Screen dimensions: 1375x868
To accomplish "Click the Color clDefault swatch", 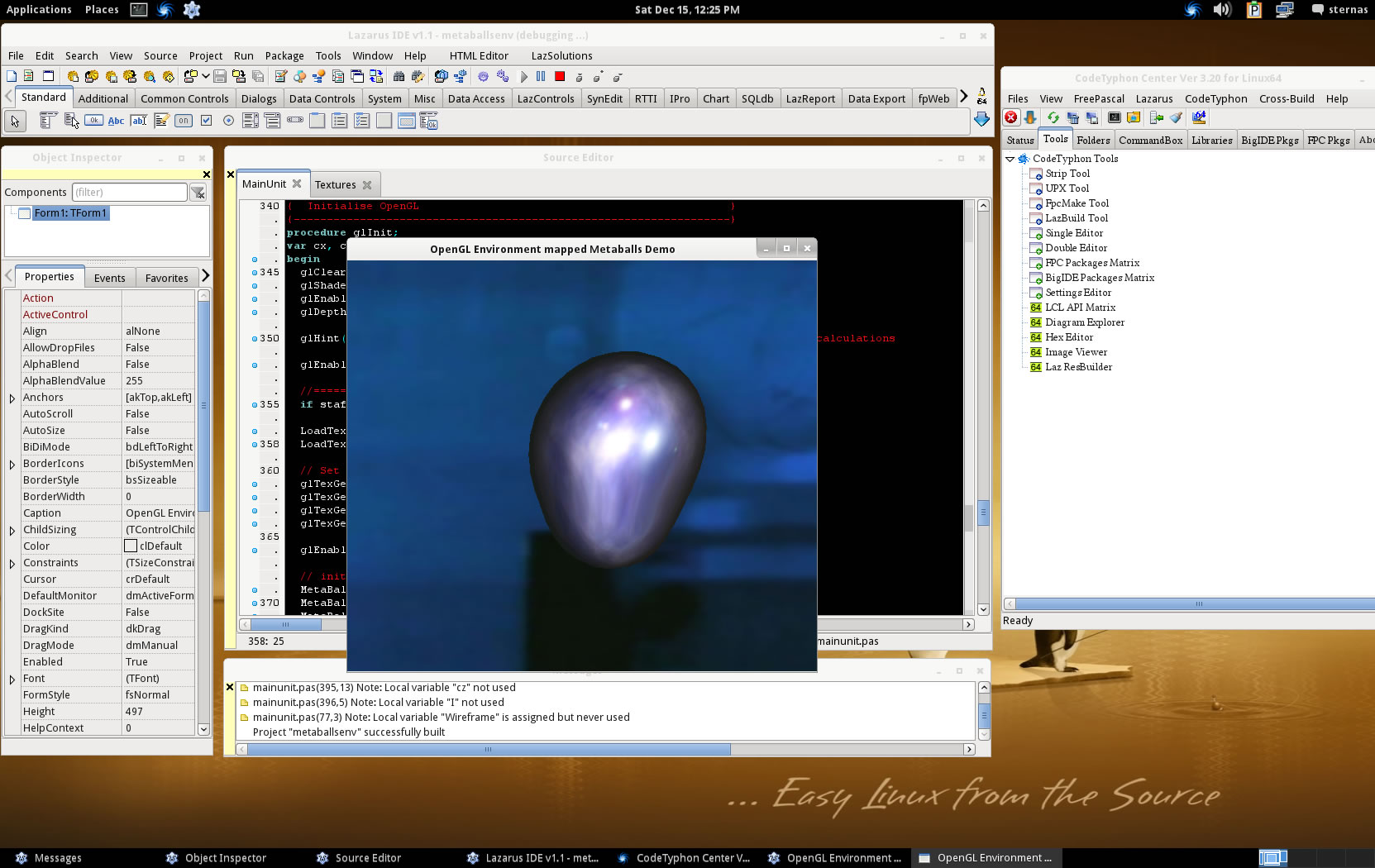I will 131,546.
